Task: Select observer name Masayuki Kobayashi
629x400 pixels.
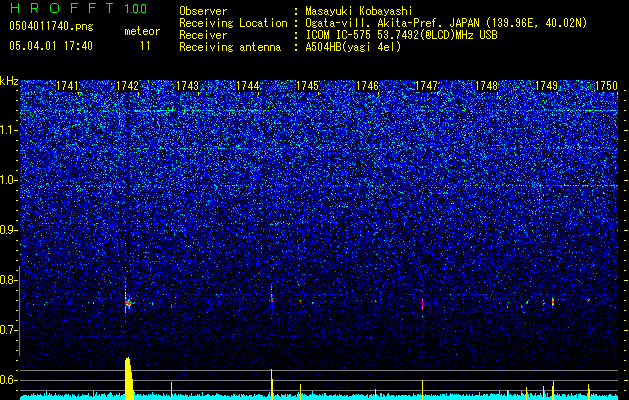Action: pos(359,11)
